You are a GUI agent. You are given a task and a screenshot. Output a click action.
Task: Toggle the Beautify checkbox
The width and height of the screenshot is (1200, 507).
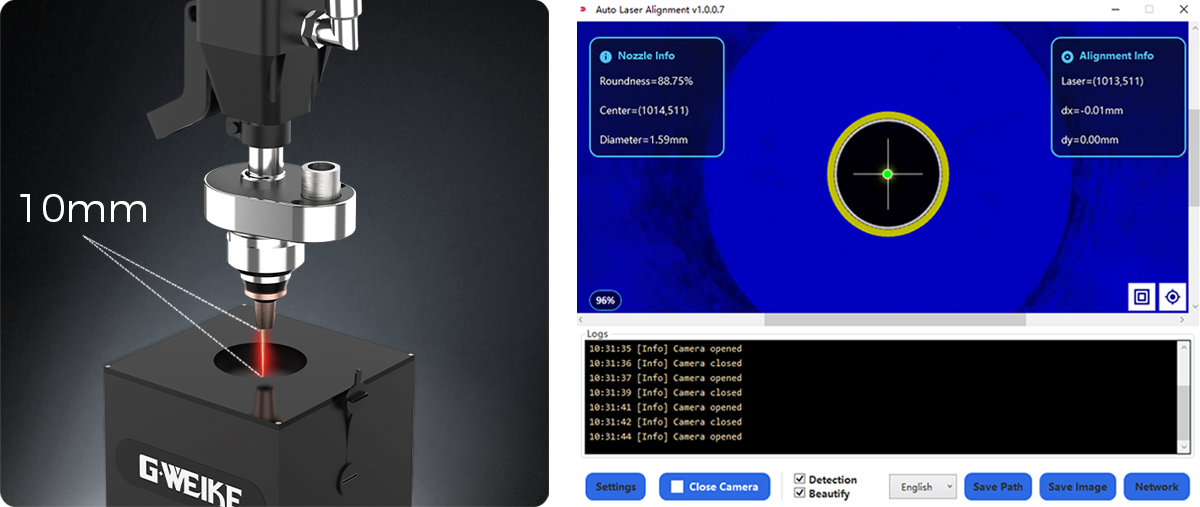click(799, 493)
